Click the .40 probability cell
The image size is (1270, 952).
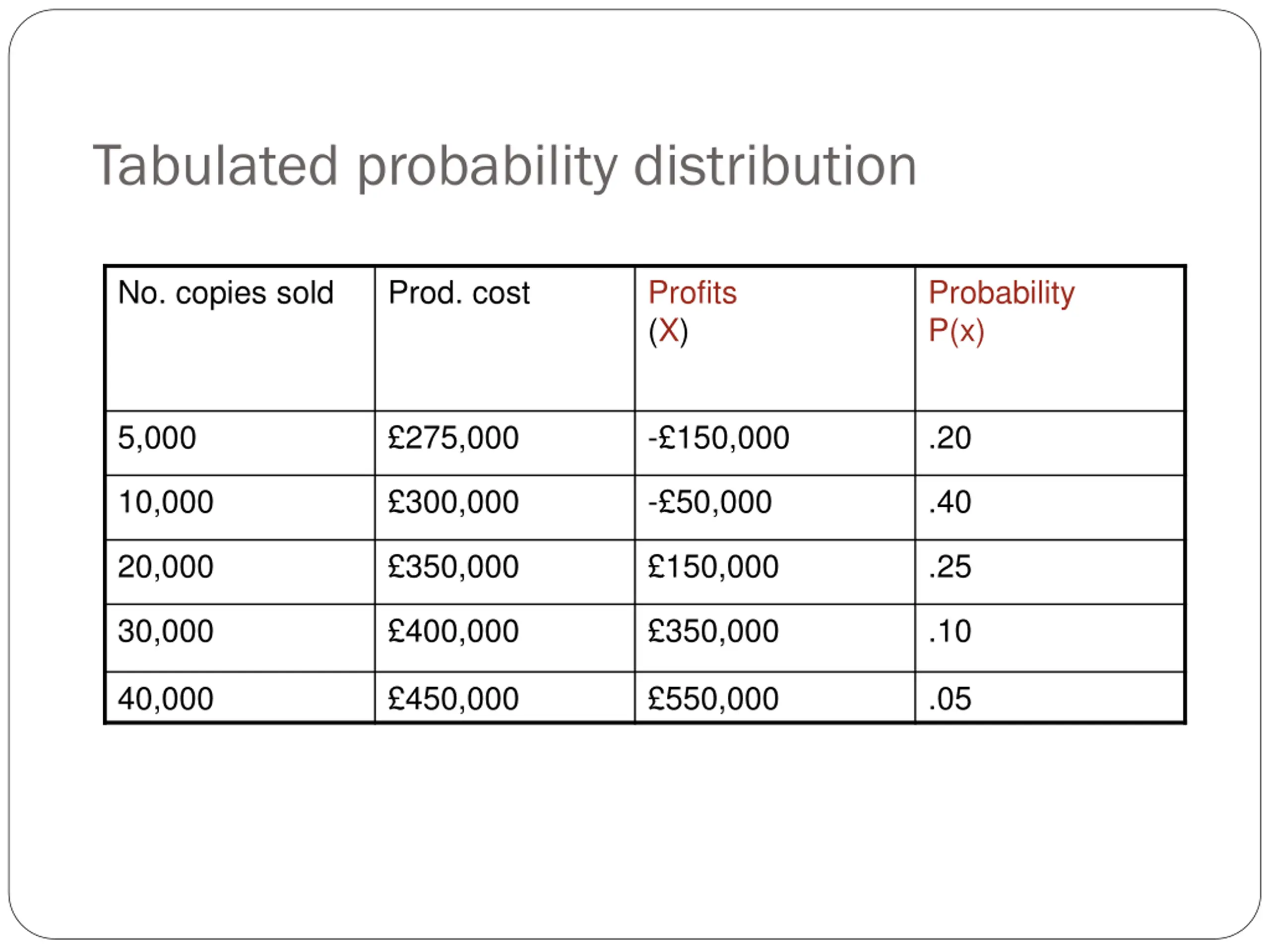(x=1050, y=507)
